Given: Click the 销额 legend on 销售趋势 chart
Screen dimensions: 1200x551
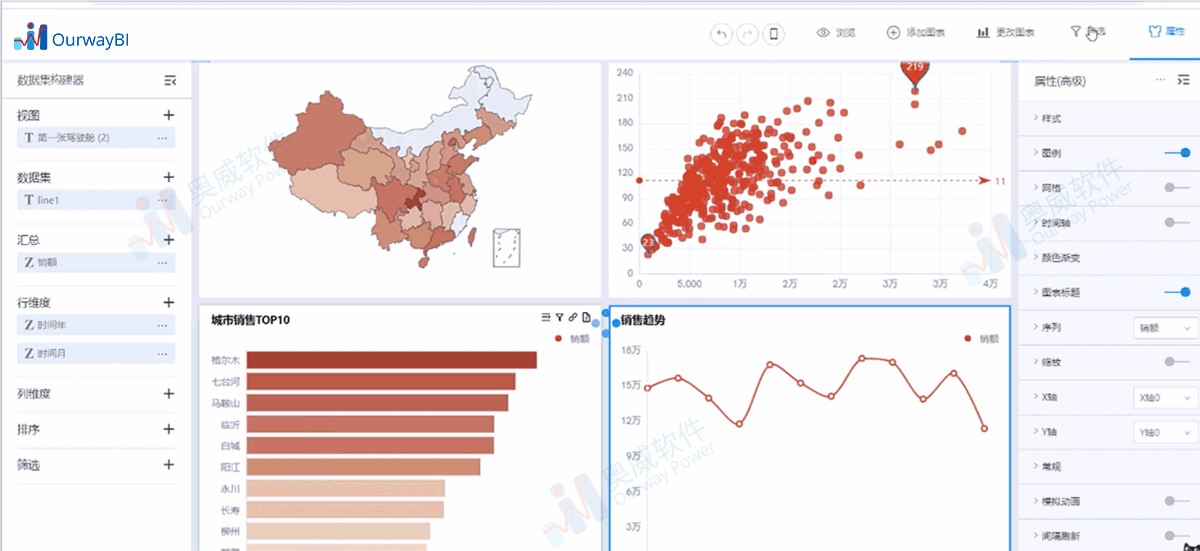Looking at the screenshot, I should tap(980, 339).
